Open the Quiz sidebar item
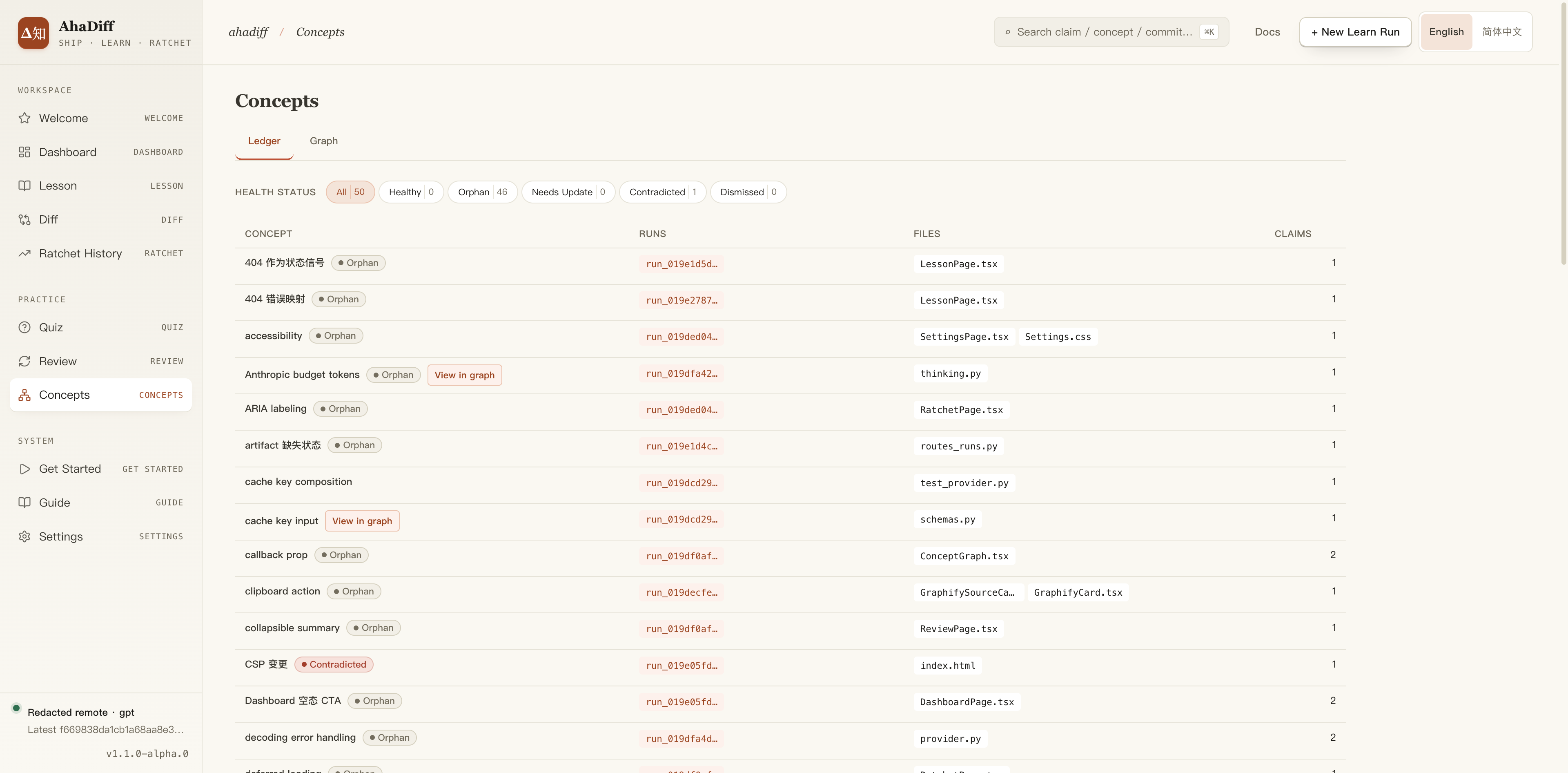This screenshot has width=1568, height=773. pyautogui.click(x=100, y=327)
